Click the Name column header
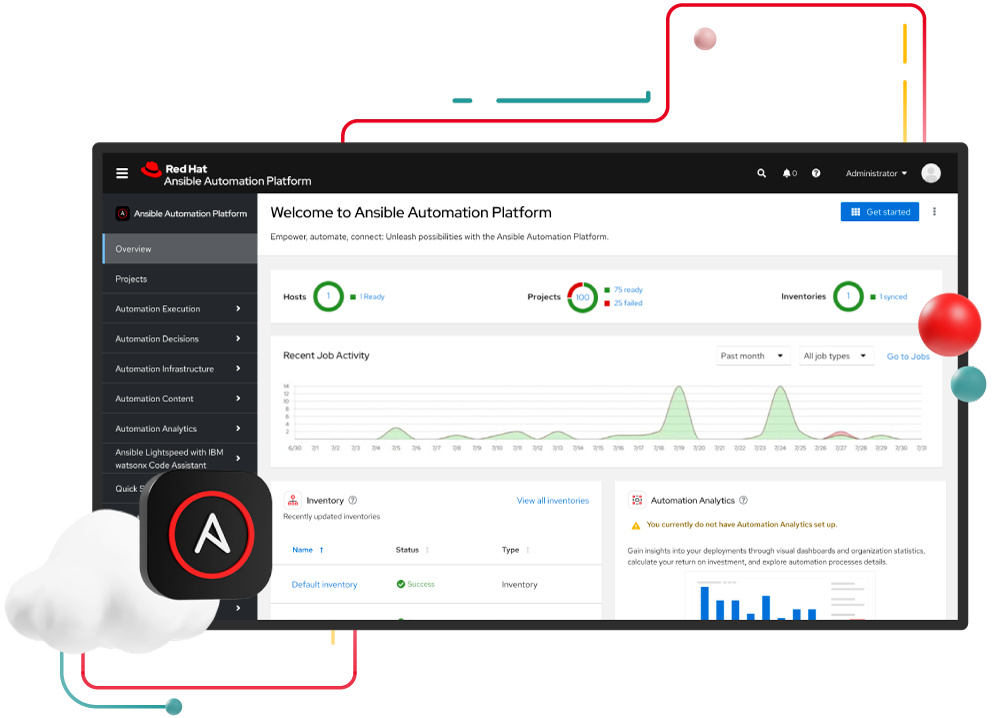1000x718 pixels. [302, 550]
